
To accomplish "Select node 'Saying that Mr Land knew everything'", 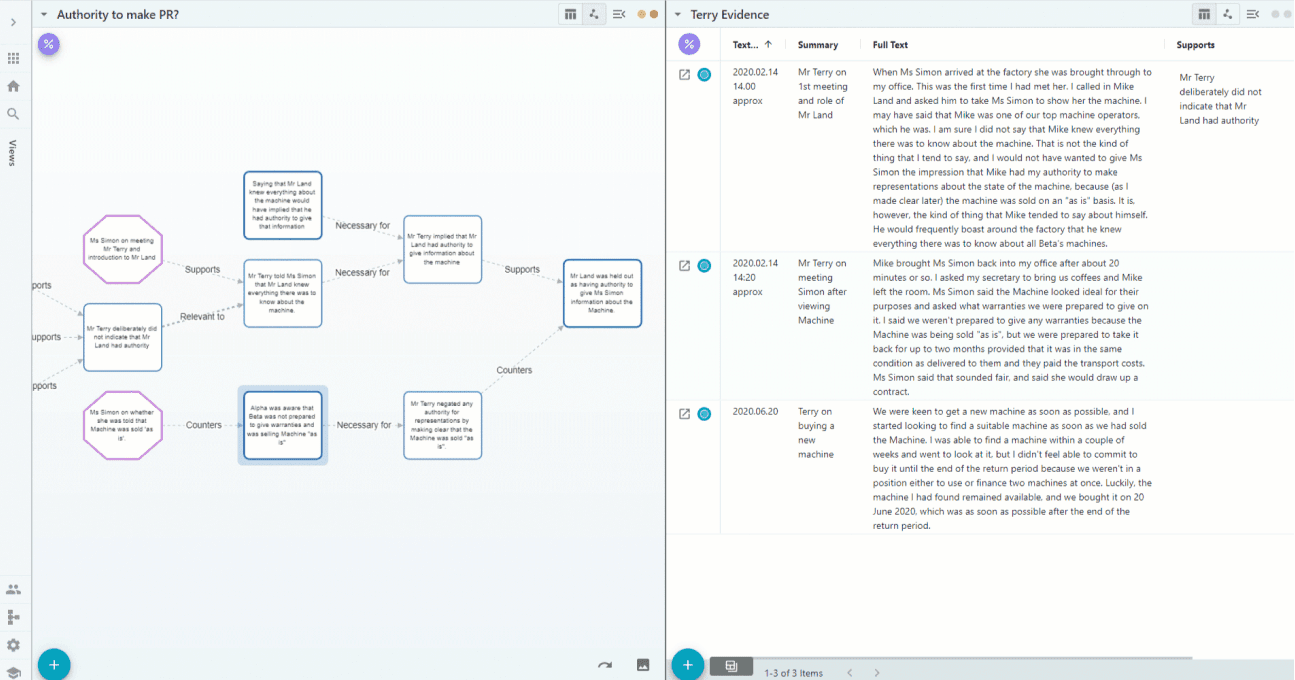I will click(283, 205).
